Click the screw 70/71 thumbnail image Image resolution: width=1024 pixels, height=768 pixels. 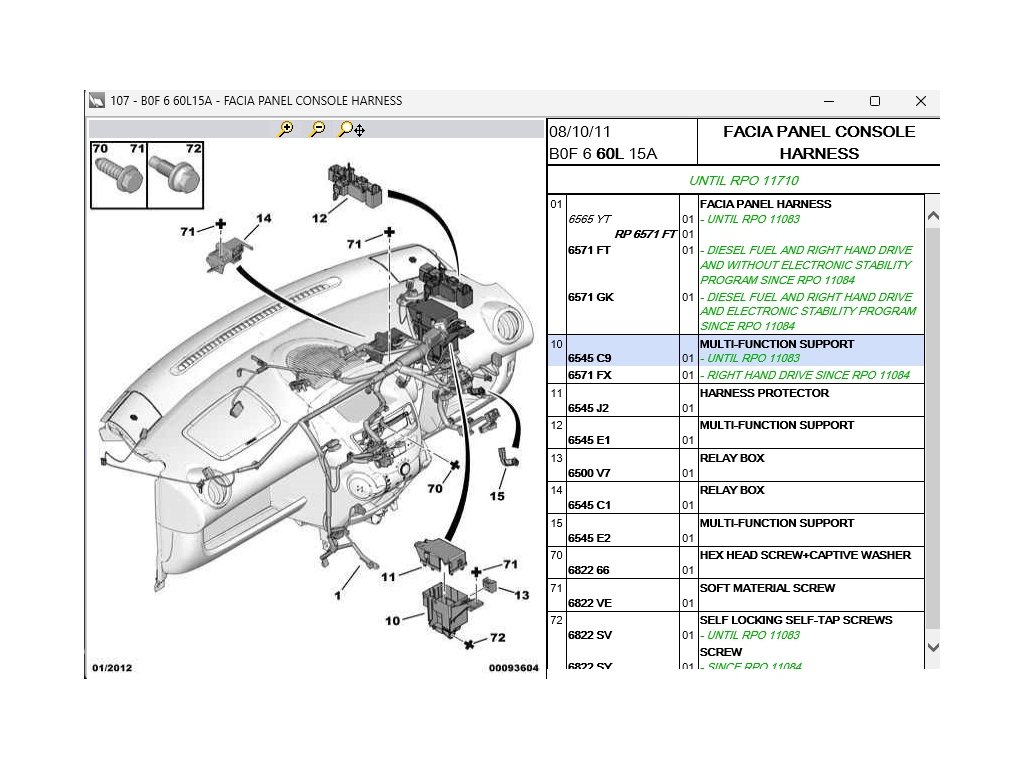118,174
